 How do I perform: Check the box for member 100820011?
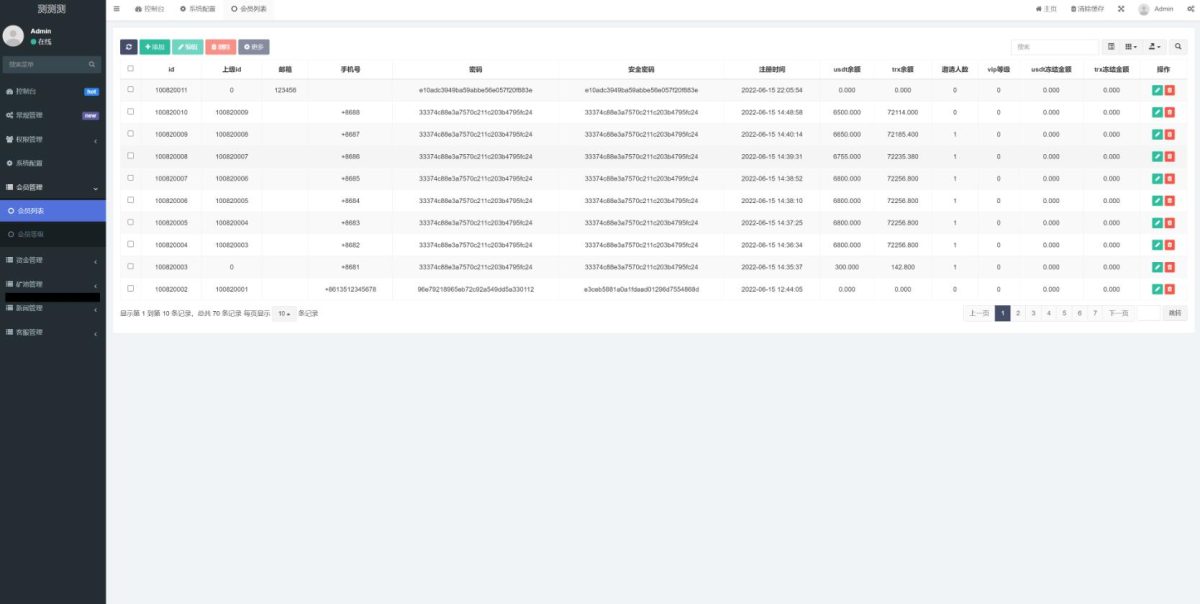(130, 90)
